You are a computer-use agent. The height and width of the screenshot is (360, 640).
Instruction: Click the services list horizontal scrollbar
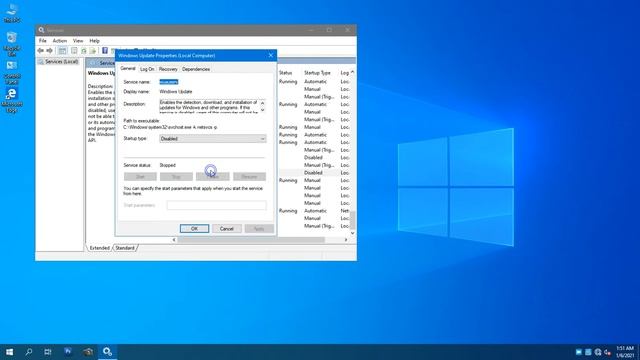pyautogui.click(x=251, y=240)
